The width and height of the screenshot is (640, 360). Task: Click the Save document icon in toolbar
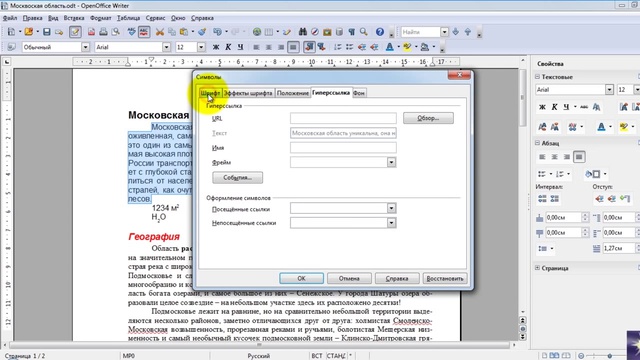pos(47,32)
